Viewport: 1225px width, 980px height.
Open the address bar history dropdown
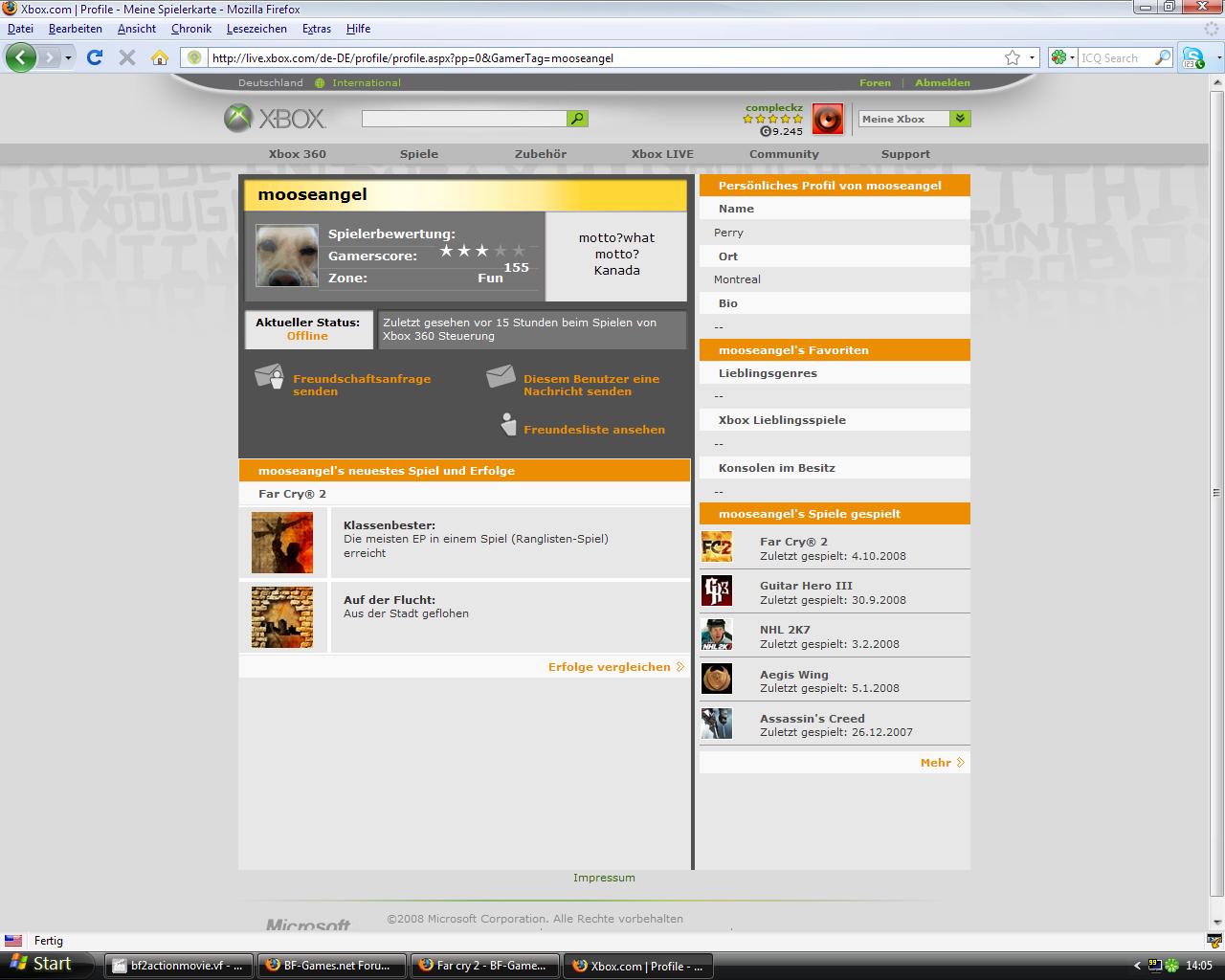(x=1032, y=57)
